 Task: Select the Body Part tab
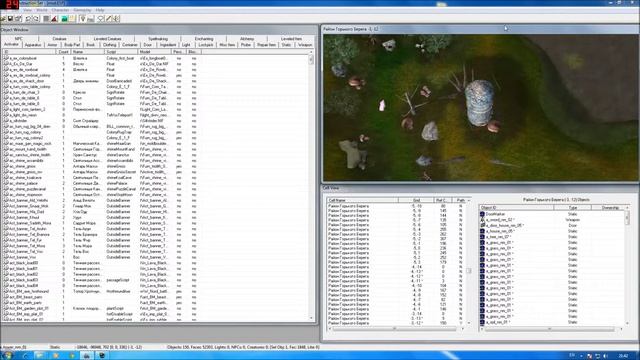(72, 45)
